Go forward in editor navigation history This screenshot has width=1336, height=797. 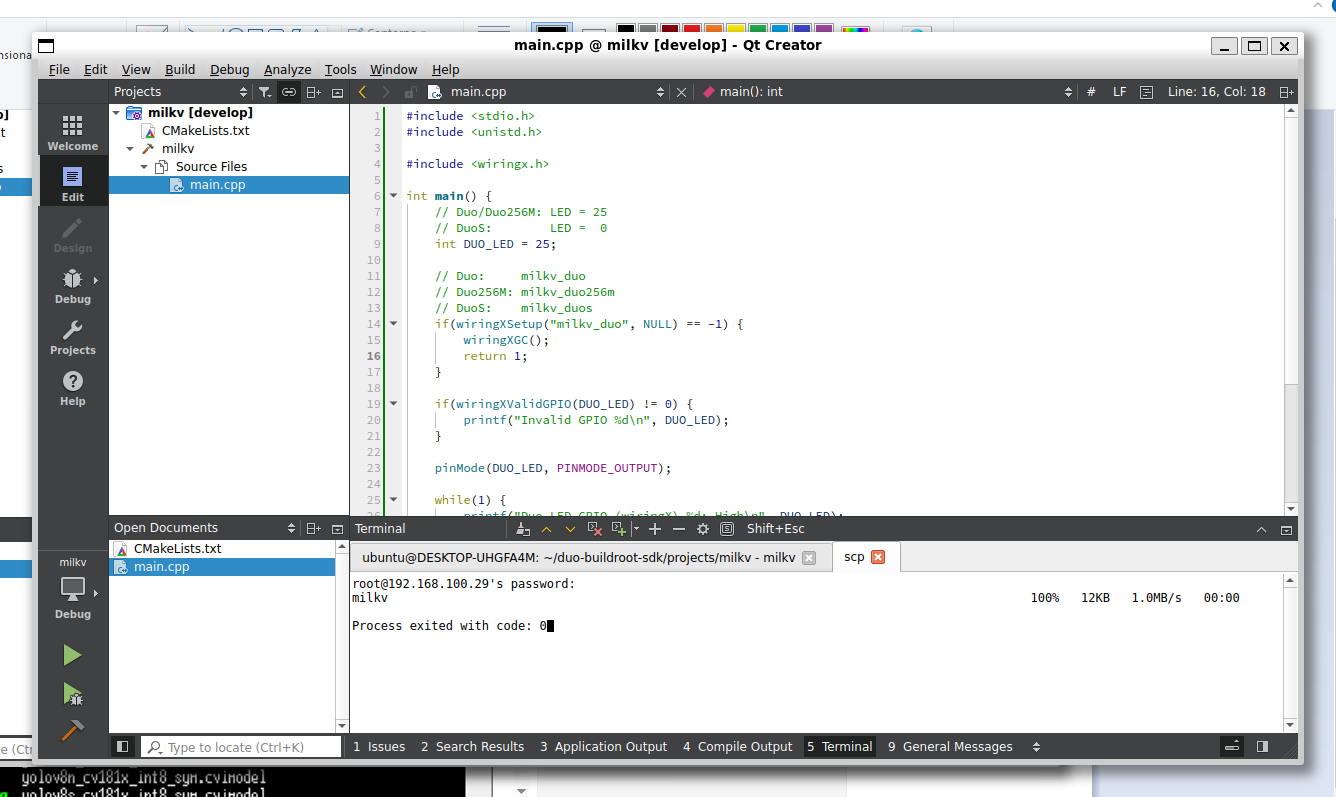pyautogui.click(x=386, y=92)
